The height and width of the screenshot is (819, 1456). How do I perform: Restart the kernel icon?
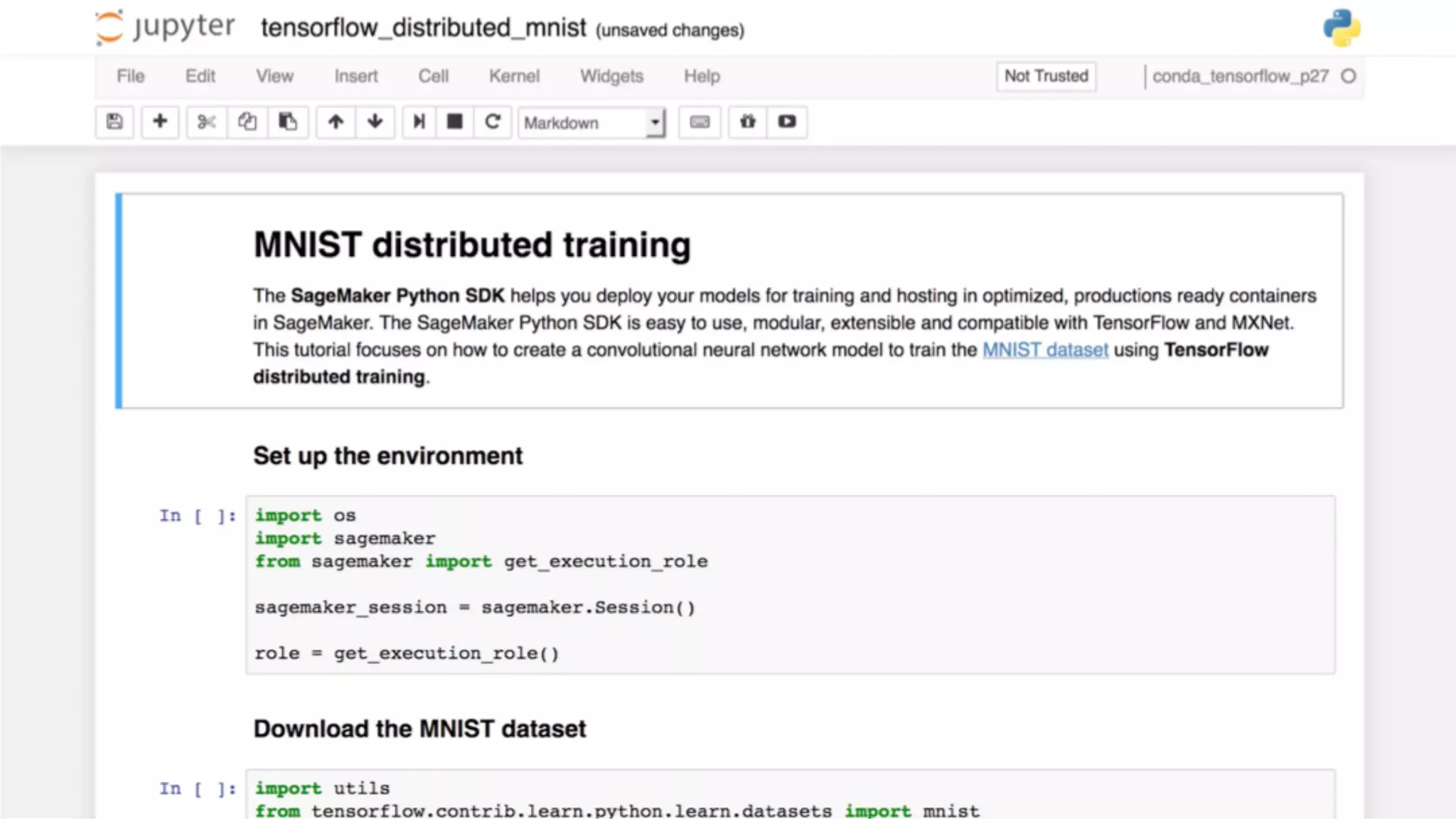[493, 122]
